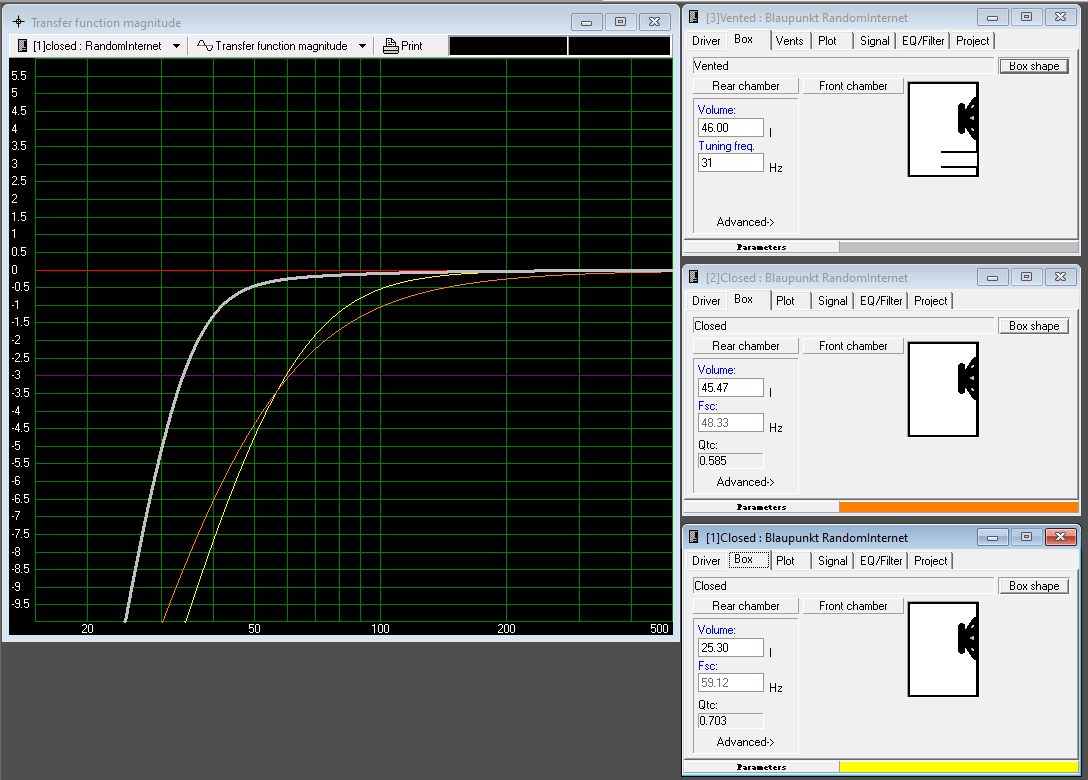The height and width of the screenshot is (780, 1088).
Task: Click the speaker icon in [3]Vented window title
Action: [693, 17]
